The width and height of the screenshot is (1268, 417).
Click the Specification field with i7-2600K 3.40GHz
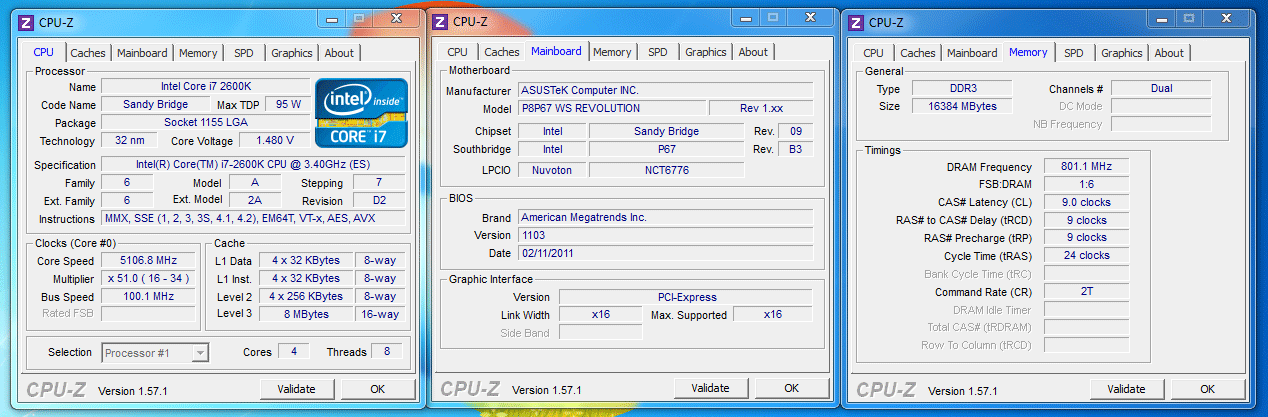point(254,164)
